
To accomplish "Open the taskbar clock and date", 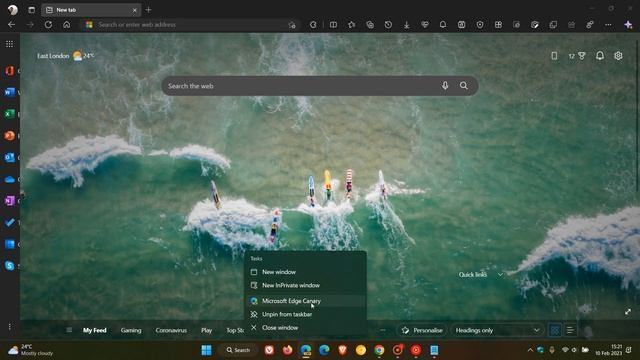I will point(609,350).
